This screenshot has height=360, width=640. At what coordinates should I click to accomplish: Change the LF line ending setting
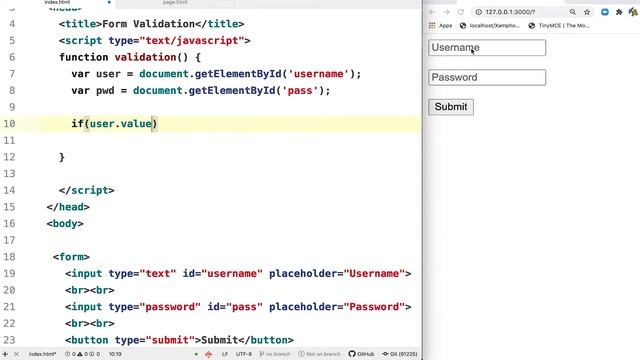[x=224, y=354]
